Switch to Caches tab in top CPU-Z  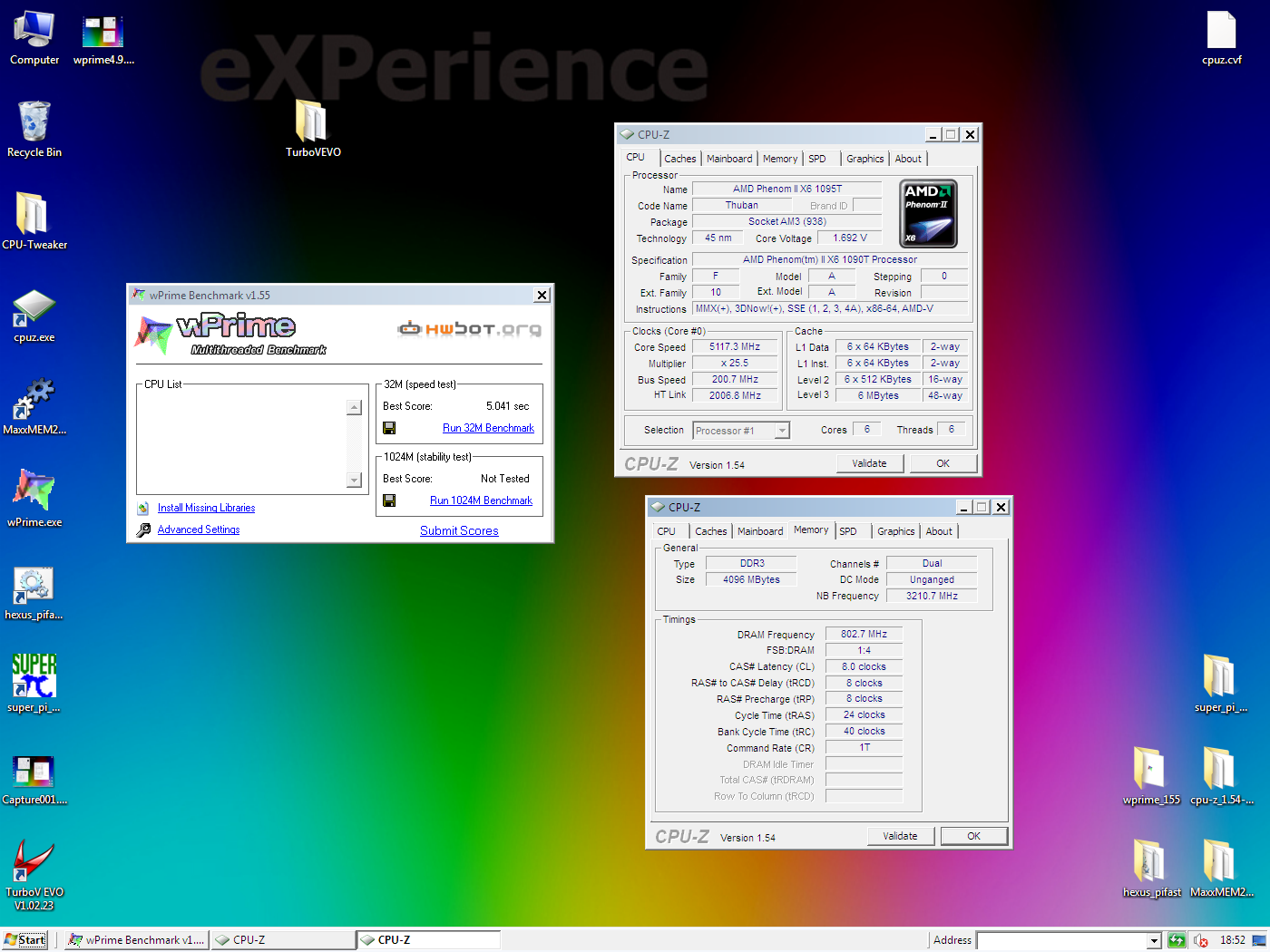tap(679, 159)
